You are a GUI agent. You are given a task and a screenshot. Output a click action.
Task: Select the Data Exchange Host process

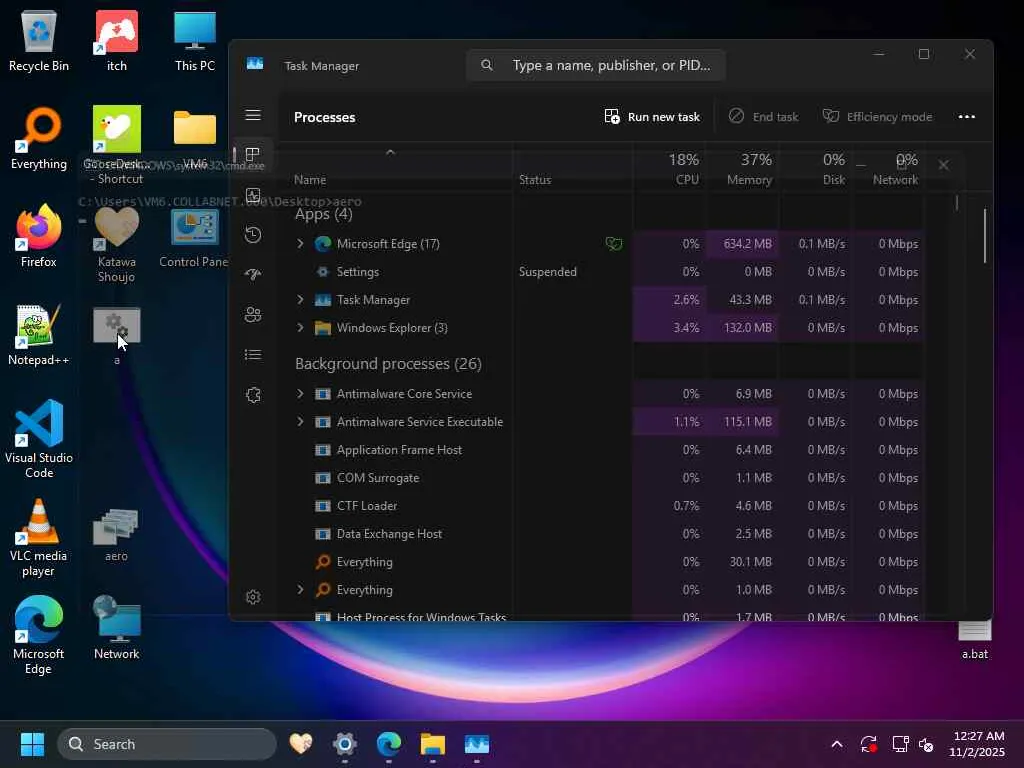[607, 534]
